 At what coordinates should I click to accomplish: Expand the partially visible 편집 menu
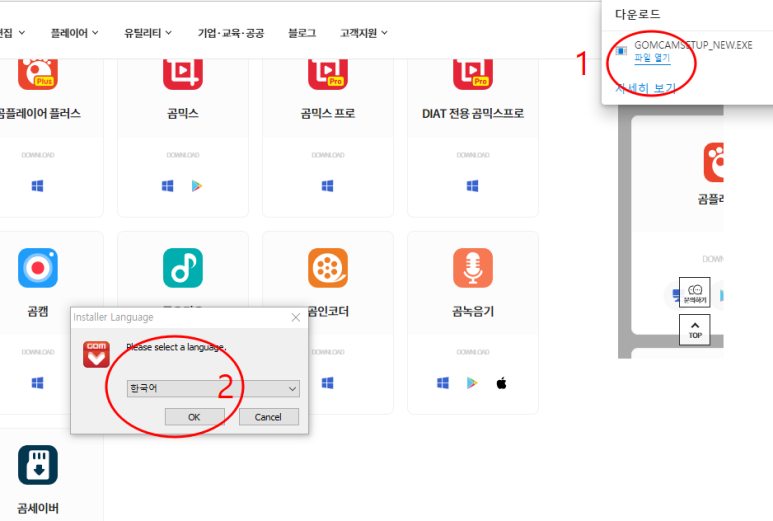12,33
